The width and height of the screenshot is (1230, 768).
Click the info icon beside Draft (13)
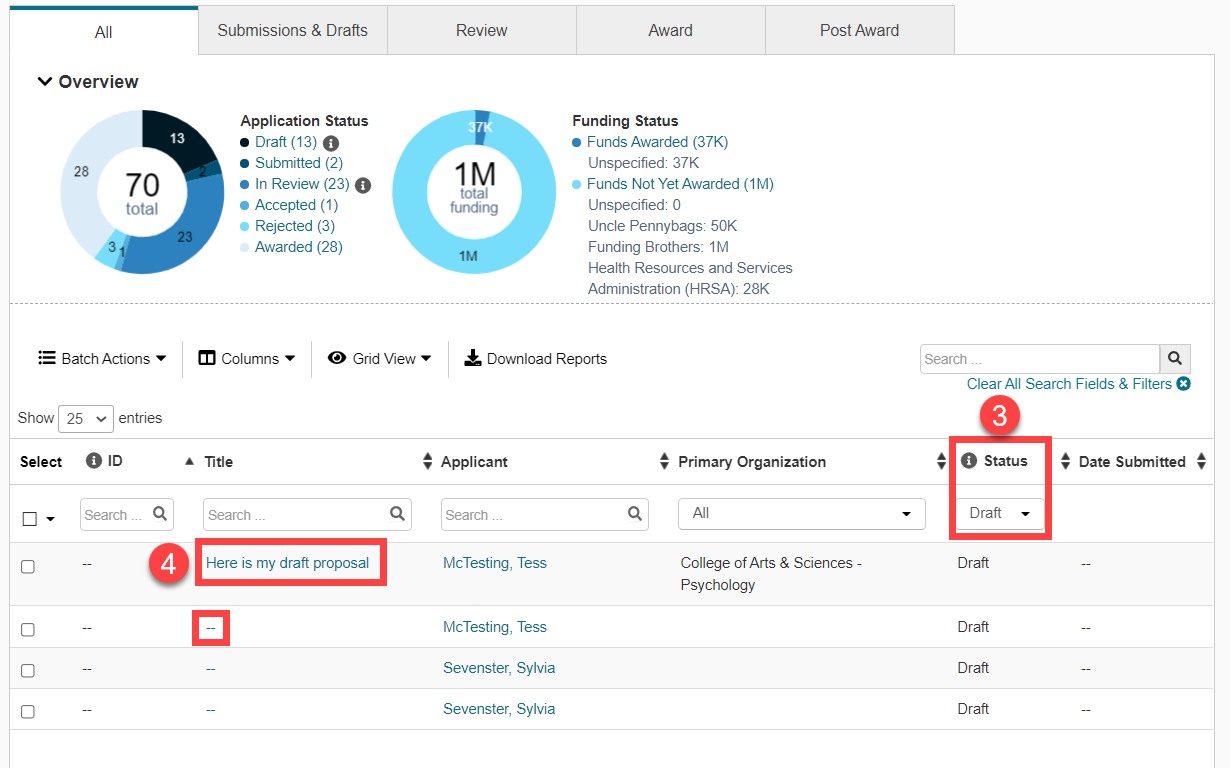coord(330,142)
